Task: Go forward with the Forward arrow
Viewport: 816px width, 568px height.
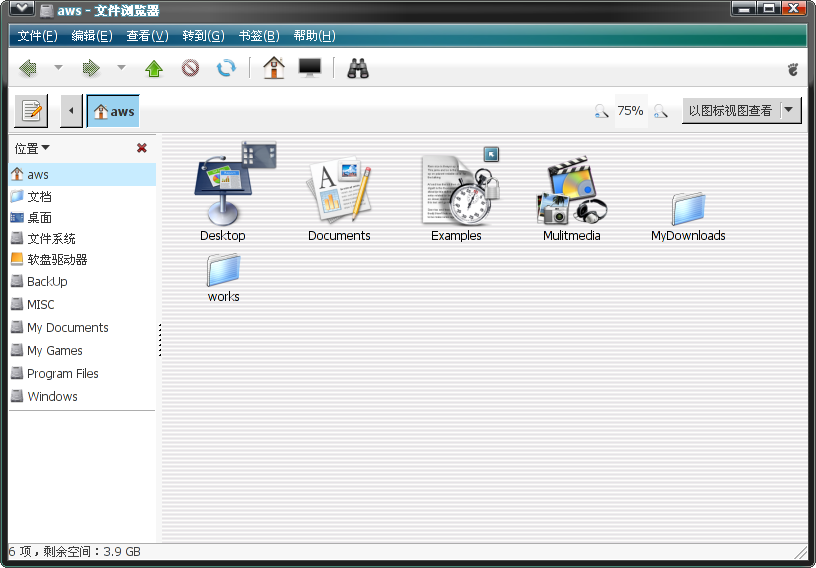Action: 91,68
